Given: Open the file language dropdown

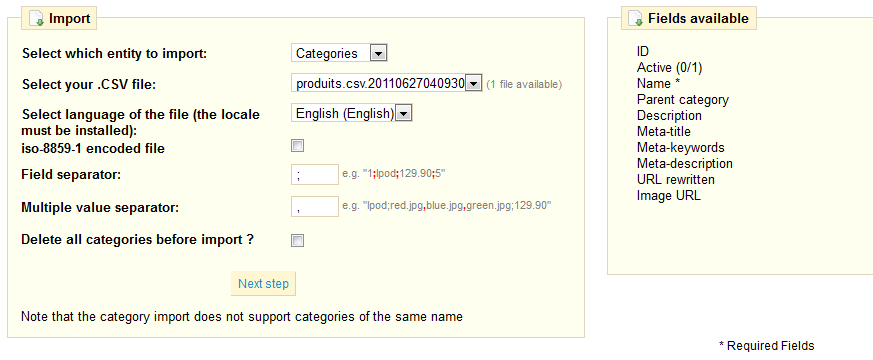Looking at the screenshot, I should coord(351,114).
